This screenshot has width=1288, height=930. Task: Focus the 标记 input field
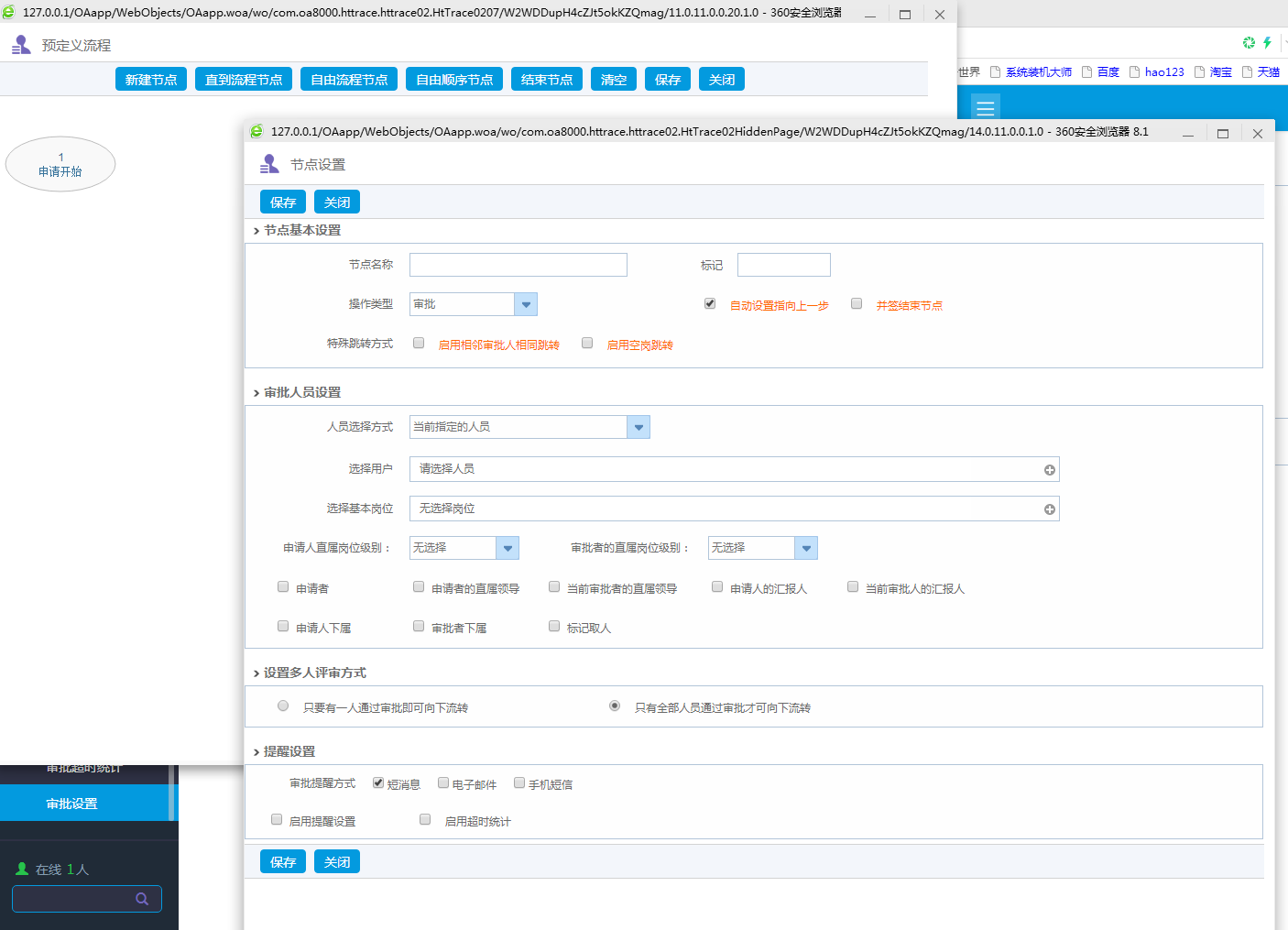(784, 265)
